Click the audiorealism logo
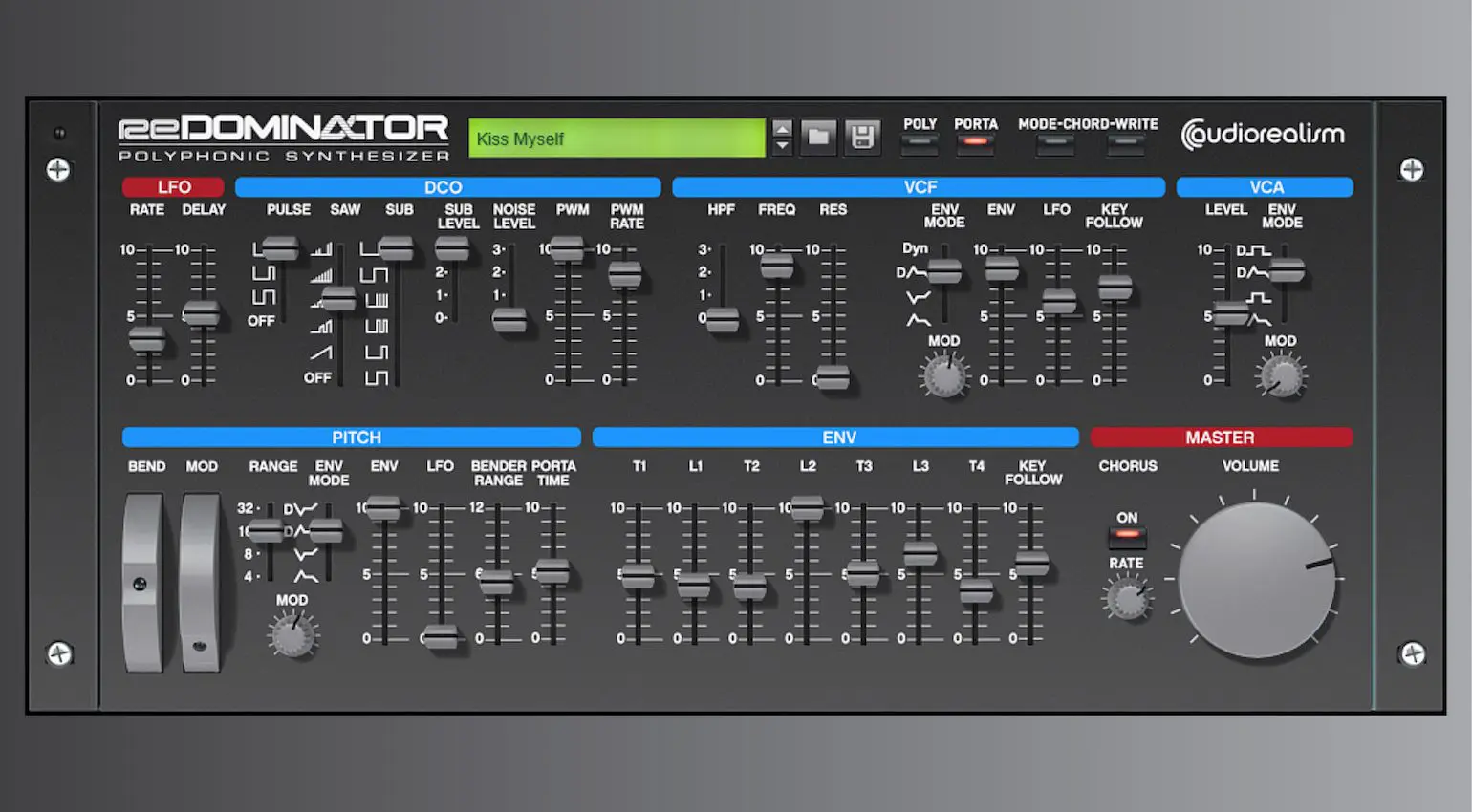1472x812 pixels. (x=1264, y=135)
